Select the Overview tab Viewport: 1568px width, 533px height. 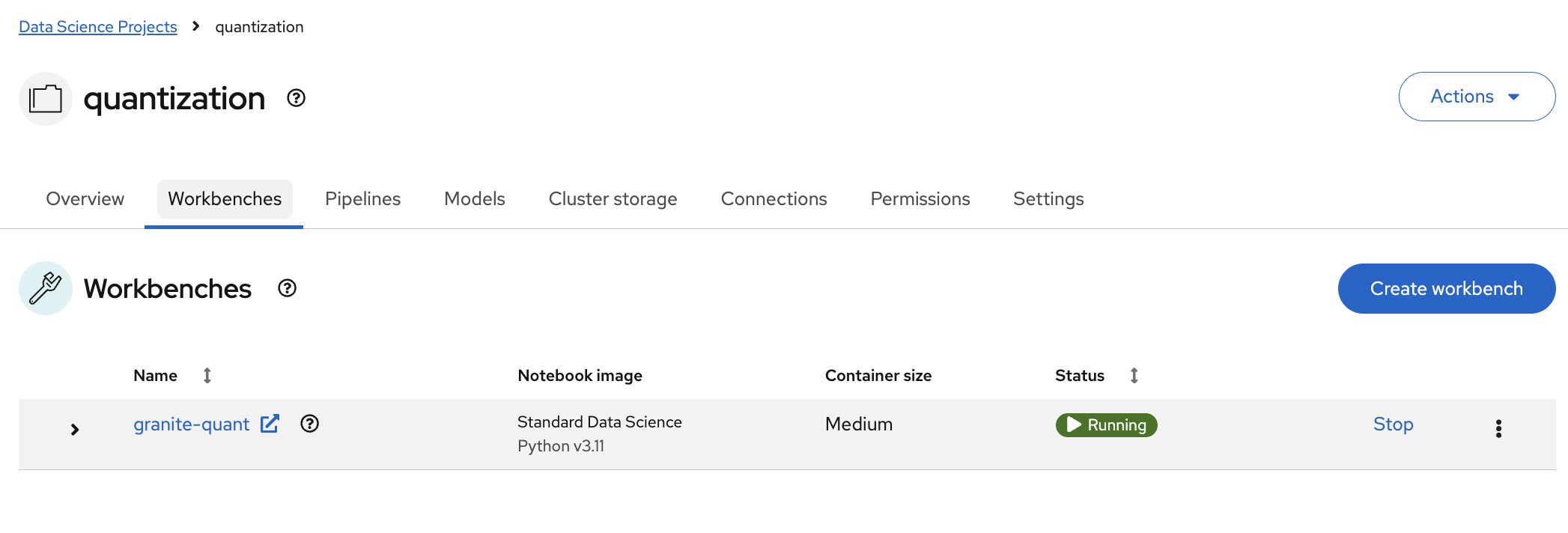click(85, 198)
